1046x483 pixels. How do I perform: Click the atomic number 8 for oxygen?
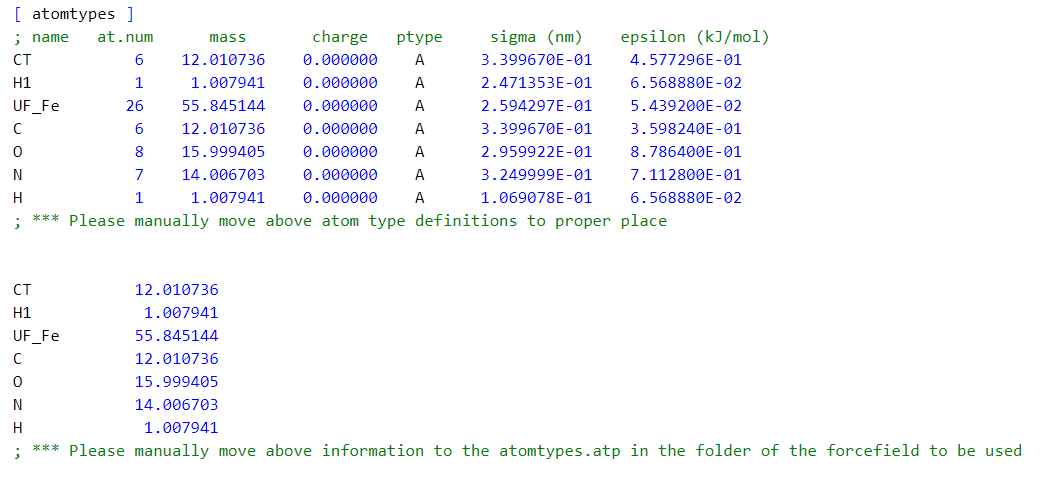139,152
